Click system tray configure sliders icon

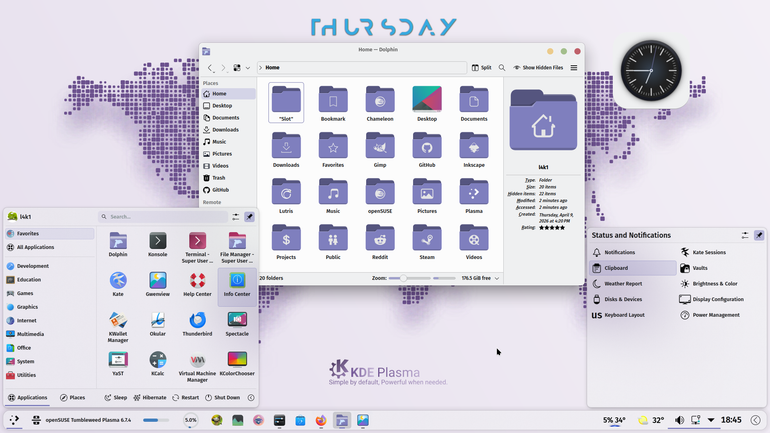[745, 235]
